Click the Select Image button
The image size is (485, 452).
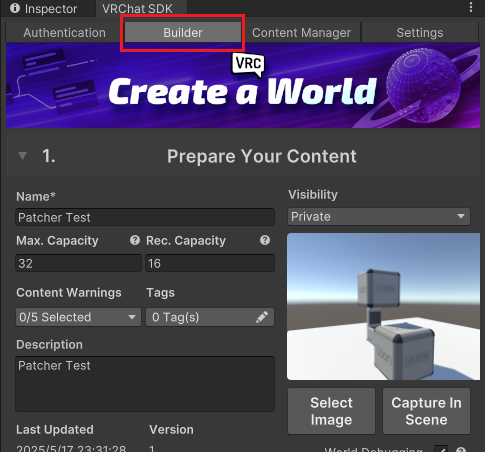pyautogui.click(x=331, y=411)
